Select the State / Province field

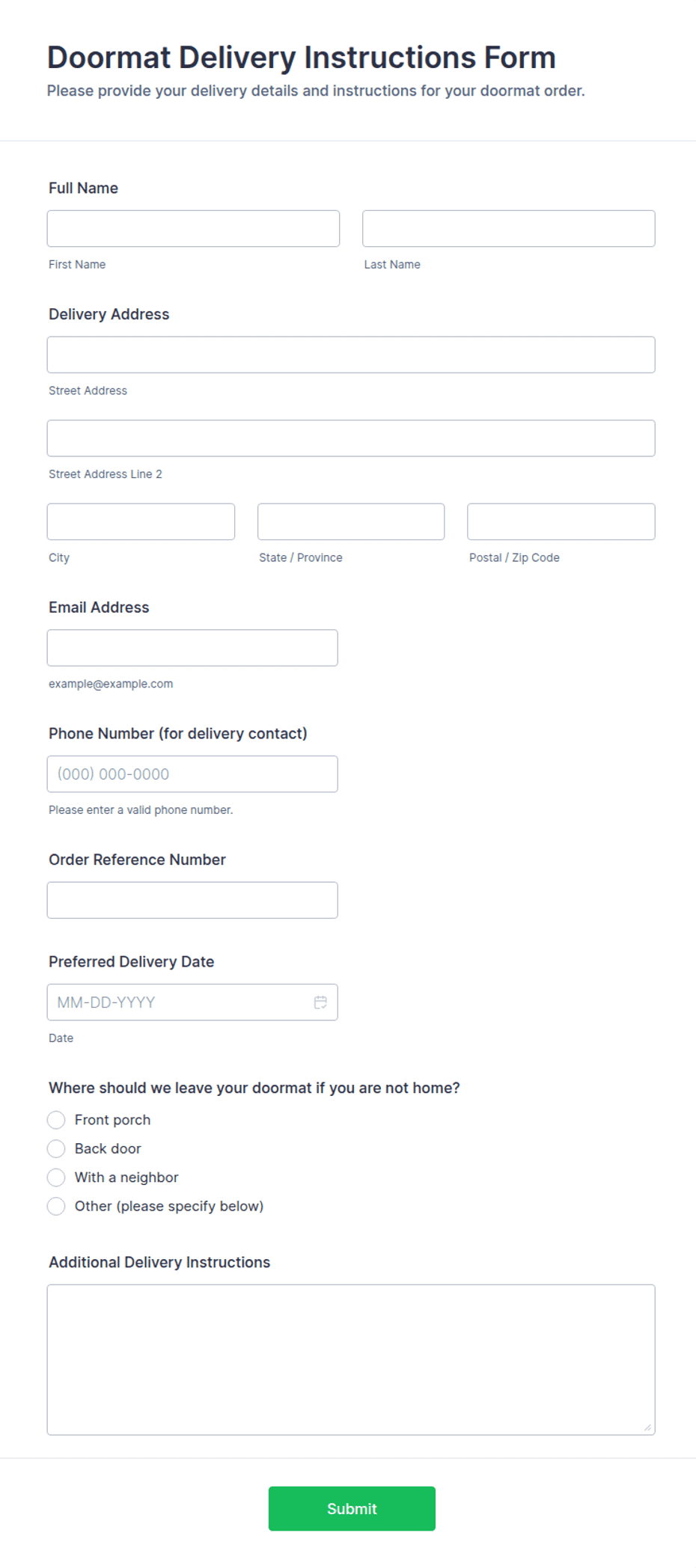(x=351, y=521)
